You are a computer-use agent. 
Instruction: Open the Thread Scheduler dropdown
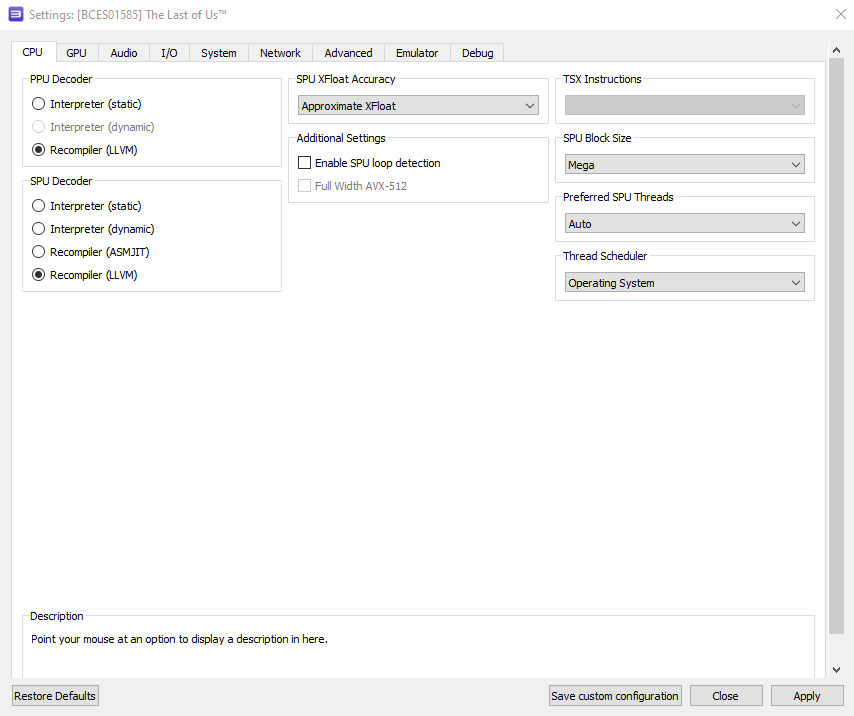(x=684, y=283)
